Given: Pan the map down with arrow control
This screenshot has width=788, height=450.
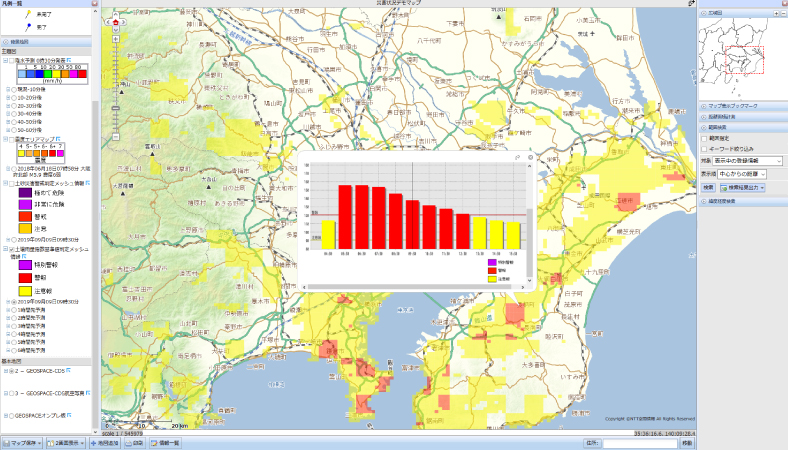Looking at the screenshot, I should pyautogui.click(x=116, y=30).
